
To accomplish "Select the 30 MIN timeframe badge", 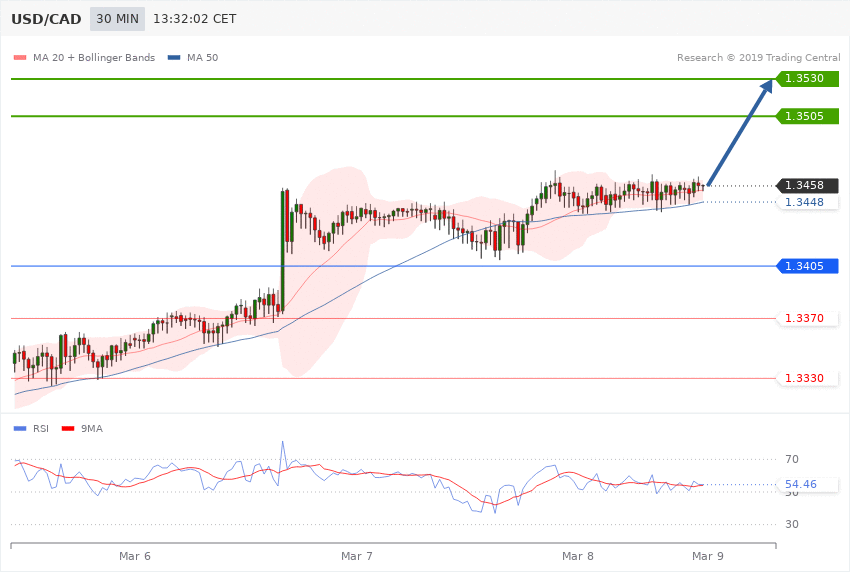I will tap(117, 19).
